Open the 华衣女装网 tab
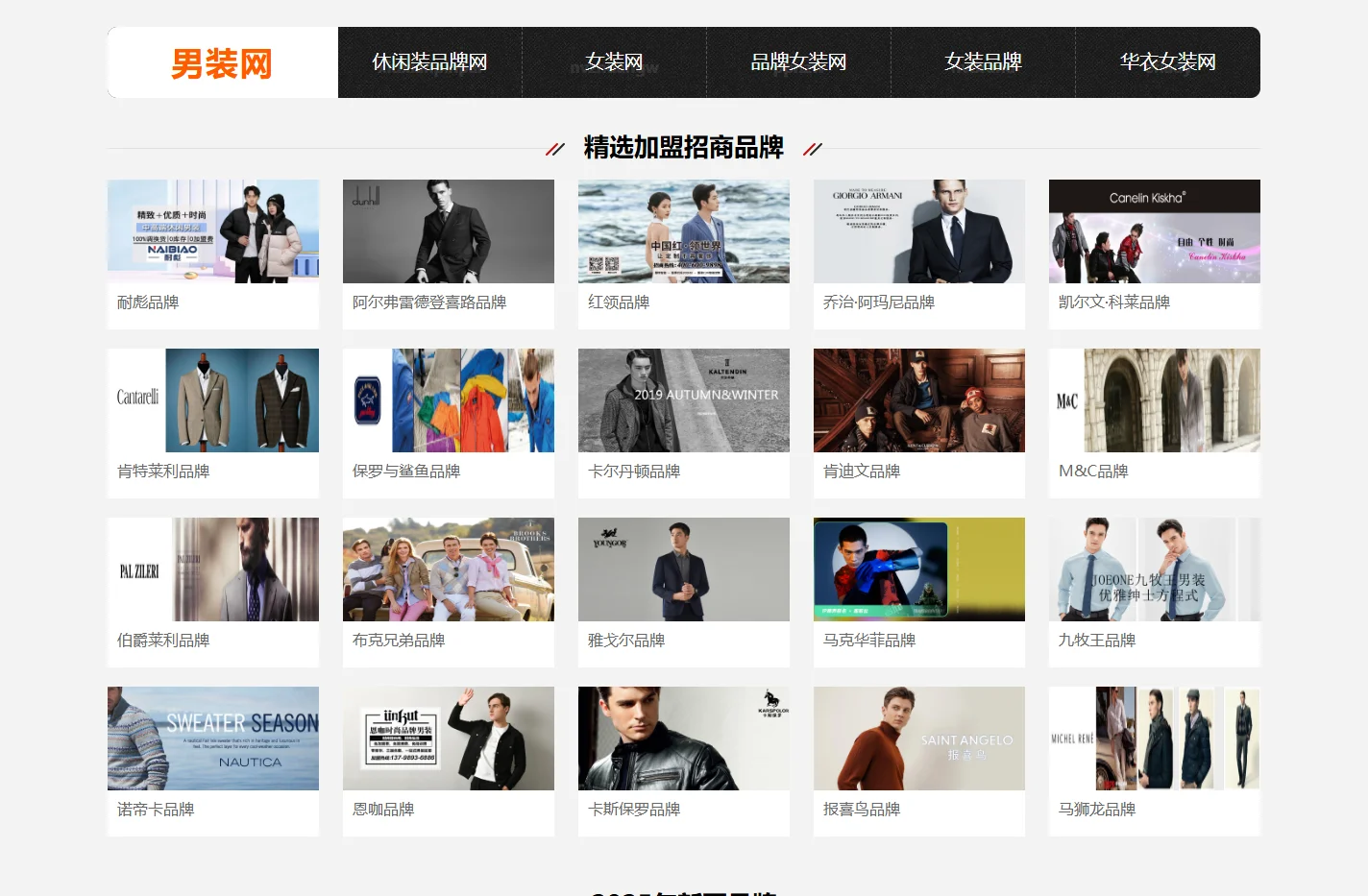1368x896 pixels. [x=1167, y=62]
